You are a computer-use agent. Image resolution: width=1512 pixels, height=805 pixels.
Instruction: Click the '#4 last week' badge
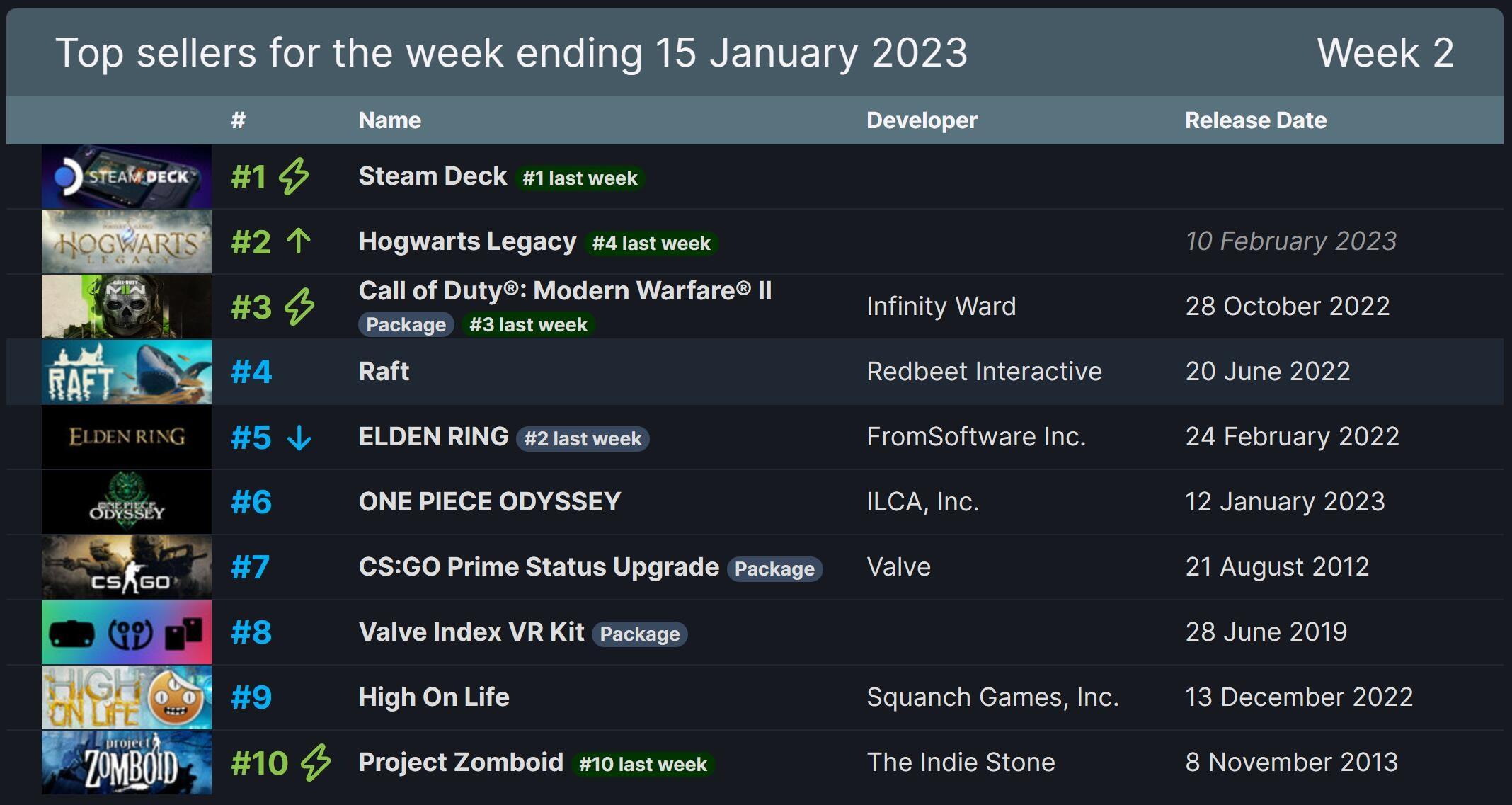tap(651, 243)
